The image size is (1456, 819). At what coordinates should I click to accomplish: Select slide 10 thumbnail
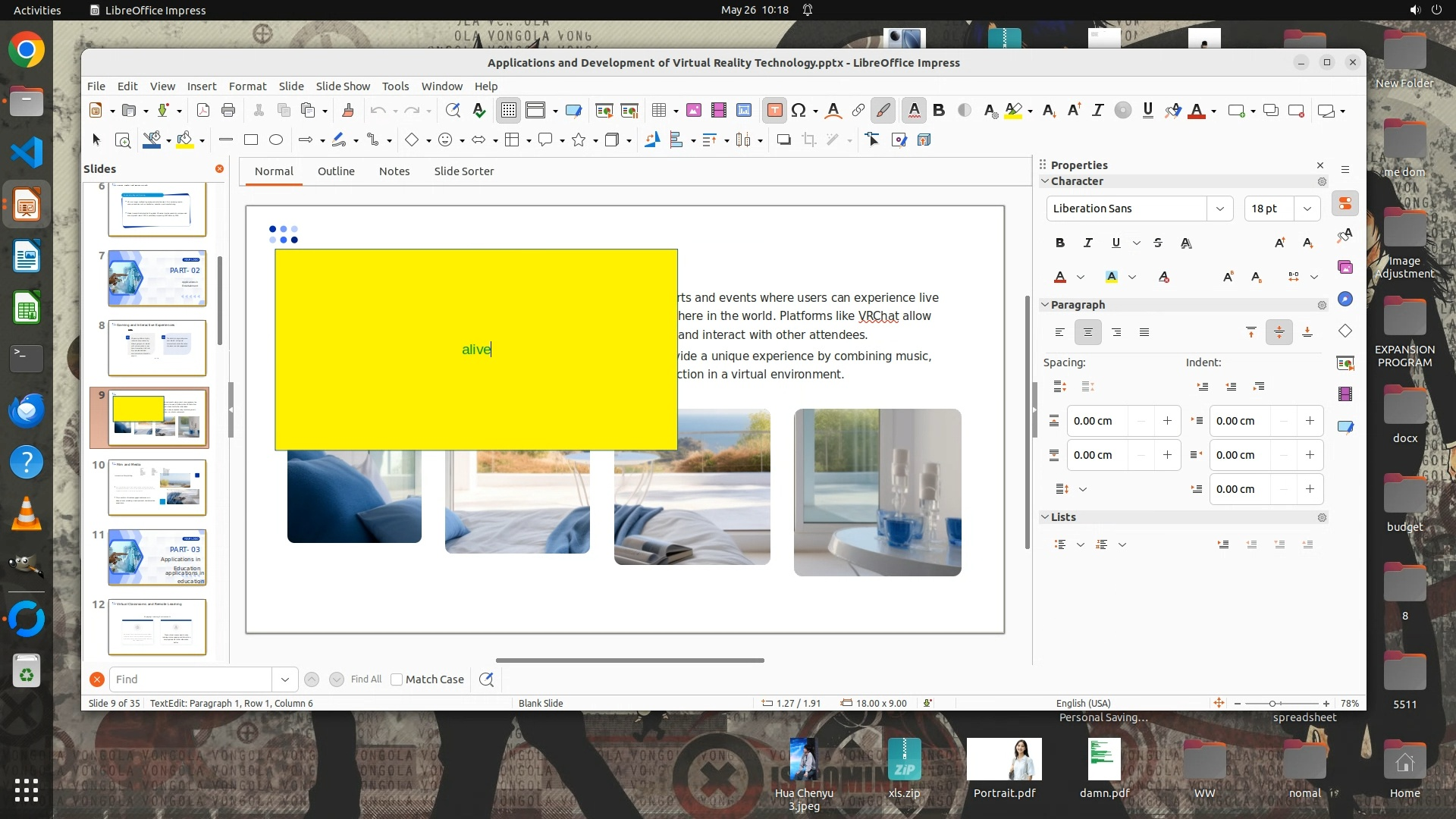(x=157, y=488)
